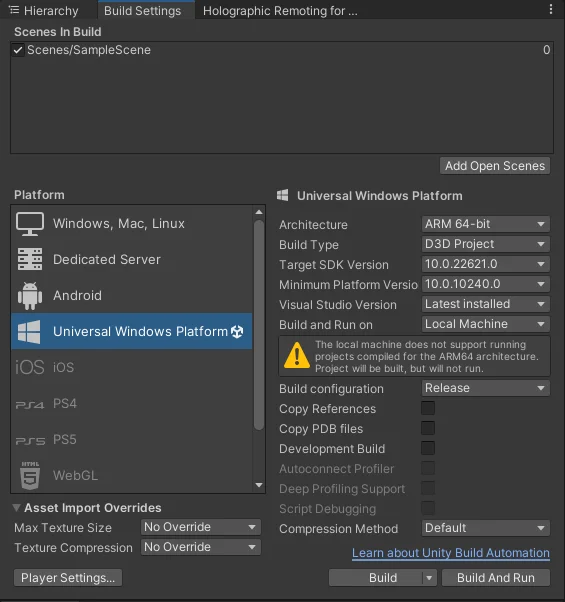565x602 pixels.
Task: Pick the PS5 platform icon
Action: tap(30, 441)
